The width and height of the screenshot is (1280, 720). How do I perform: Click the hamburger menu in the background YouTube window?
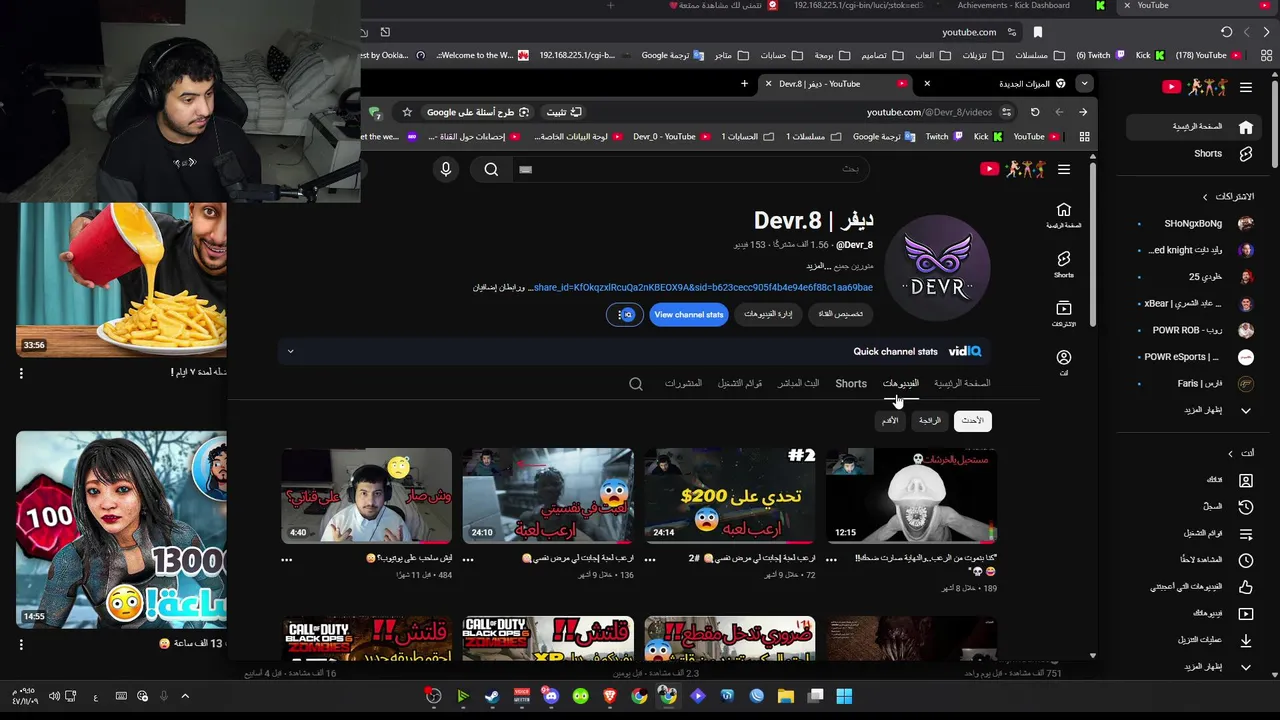[x=1246, y=87]
